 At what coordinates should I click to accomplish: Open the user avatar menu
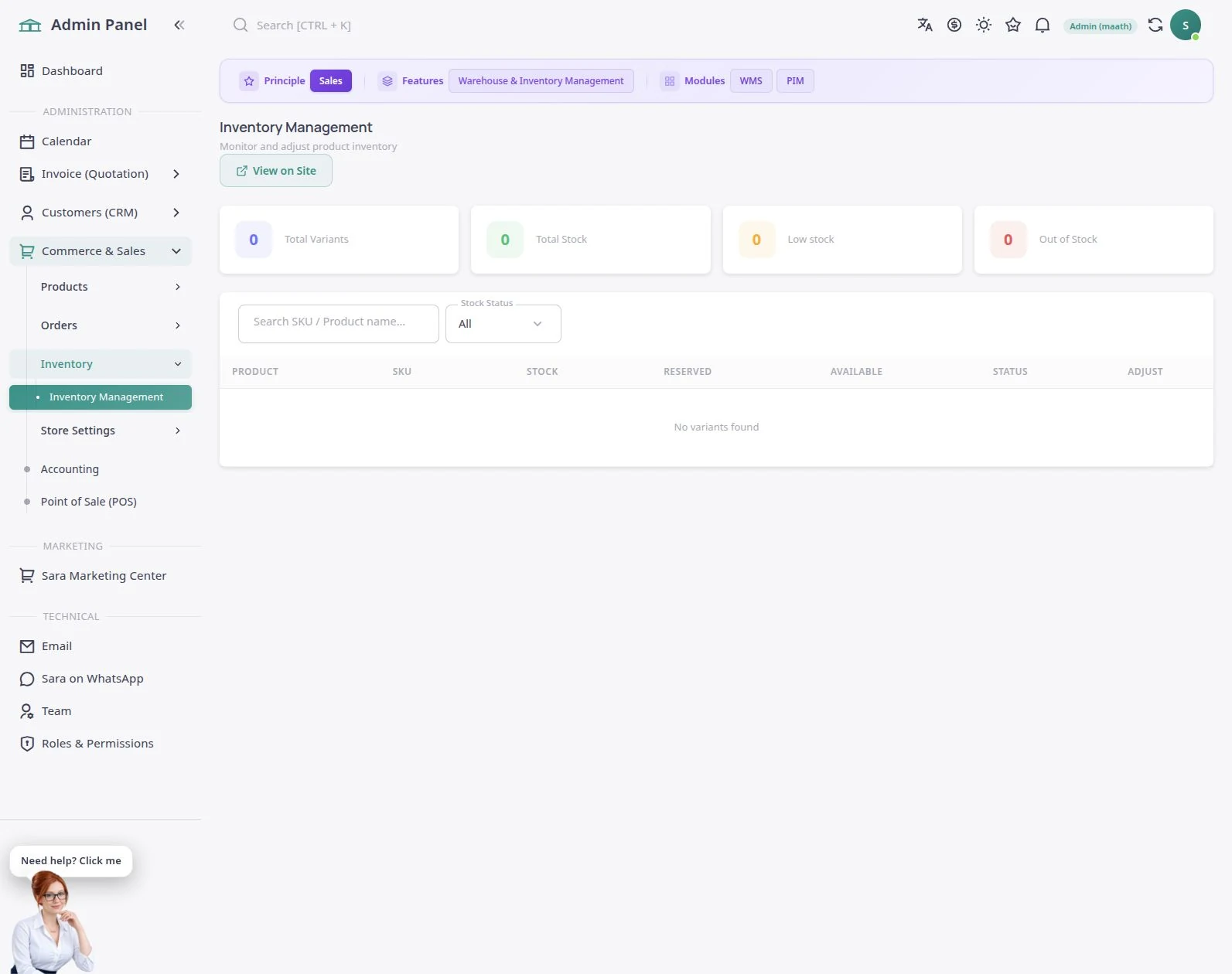point(1186,25)
